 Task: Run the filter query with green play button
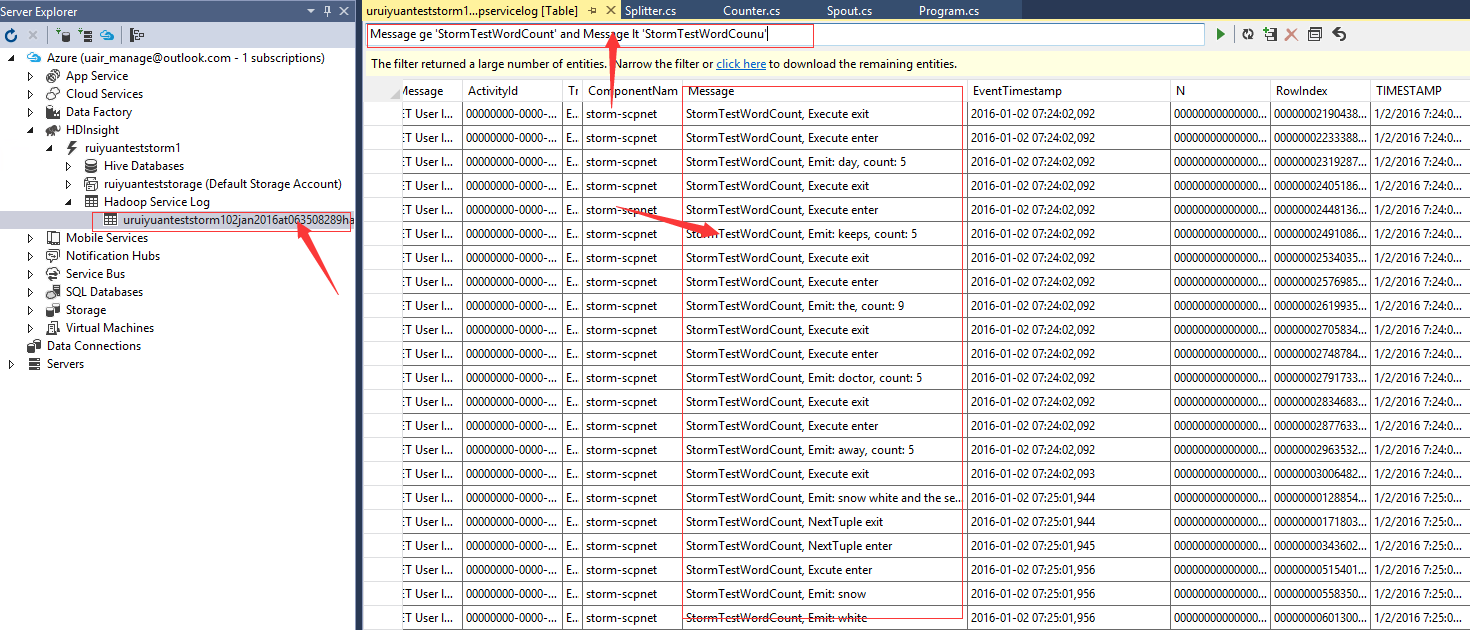pyautogui.click(x=1220, y=35)
